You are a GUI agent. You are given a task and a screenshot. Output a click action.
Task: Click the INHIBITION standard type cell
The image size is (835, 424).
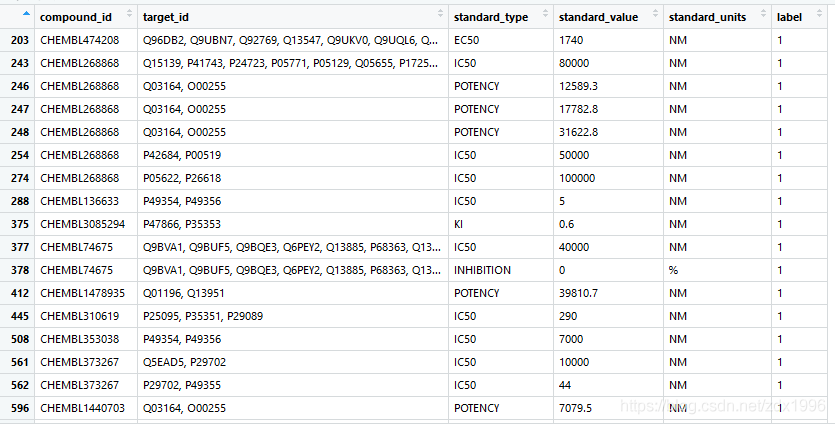(x=482, y=270)
